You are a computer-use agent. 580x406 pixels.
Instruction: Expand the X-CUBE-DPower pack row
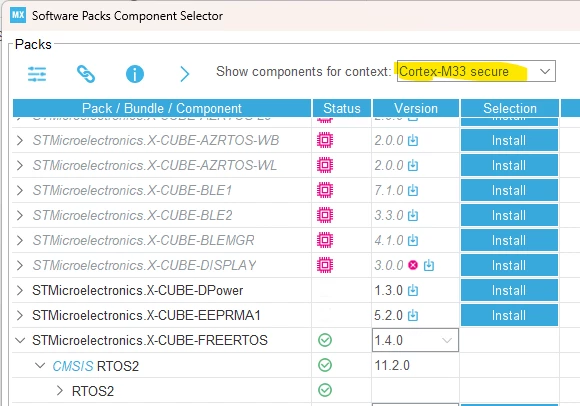20,290
